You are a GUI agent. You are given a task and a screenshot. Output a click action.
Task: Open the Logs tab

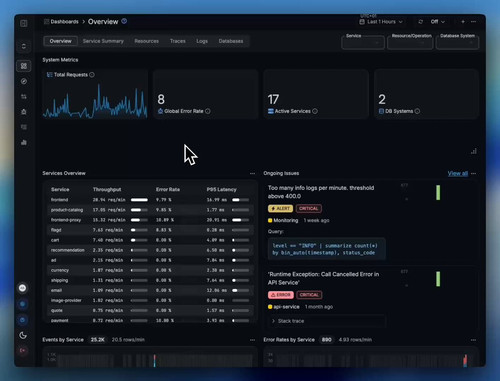tap(202, 41)
